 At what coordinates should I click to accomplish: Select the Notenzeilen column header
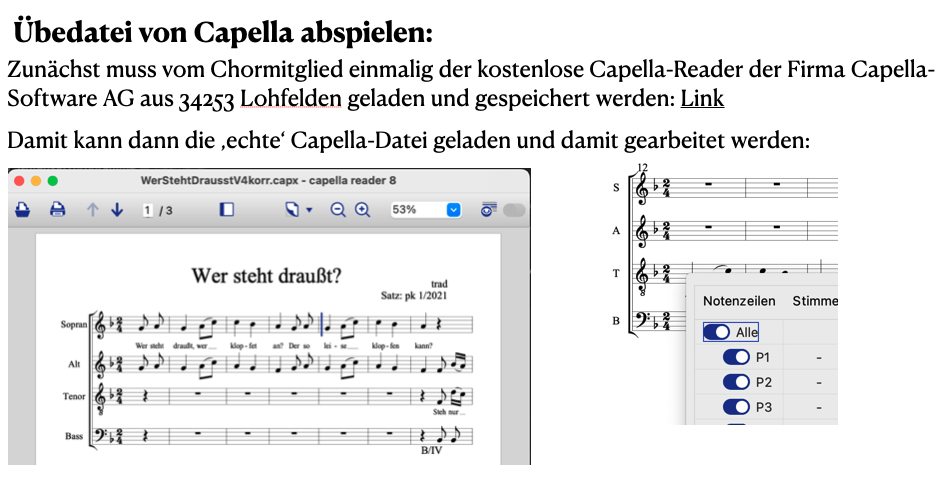tap(739, 301)
